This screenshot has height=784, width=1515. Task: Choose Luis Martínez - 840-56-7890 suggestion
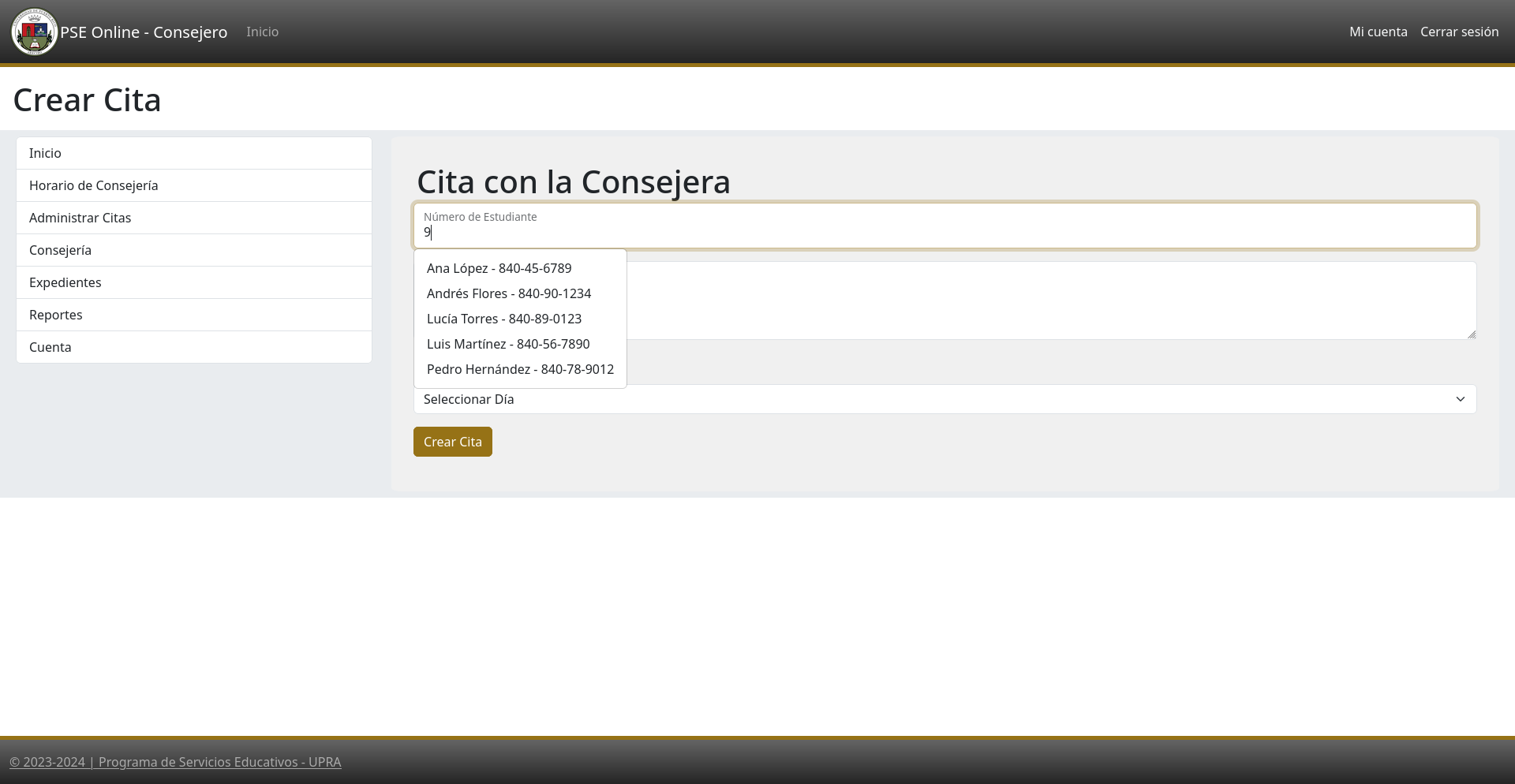click(x=520, y=344)
